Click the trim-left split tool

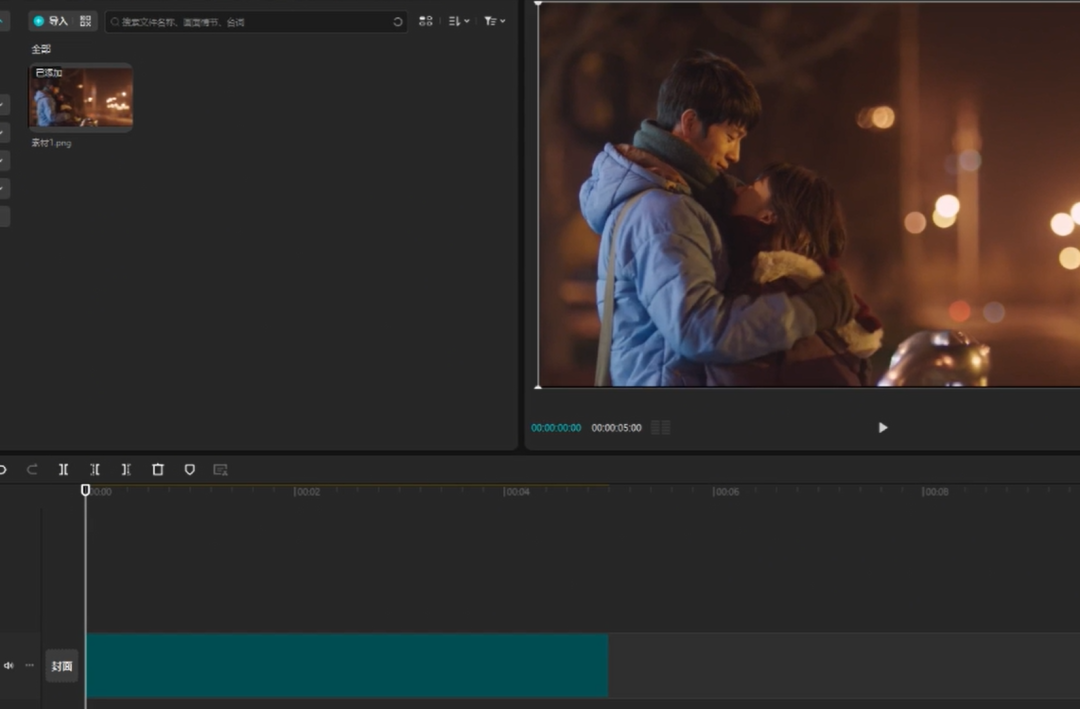click(x=95, y=470)
